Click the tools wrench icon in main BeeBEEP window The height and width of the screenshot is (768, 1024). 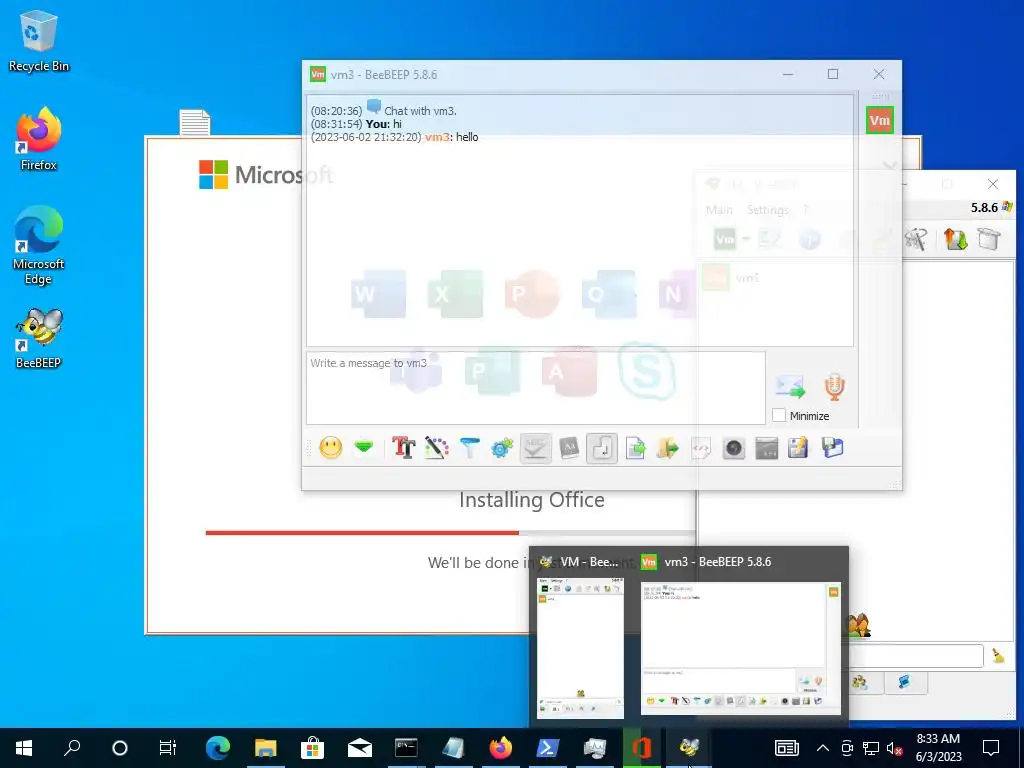point(916,239)
